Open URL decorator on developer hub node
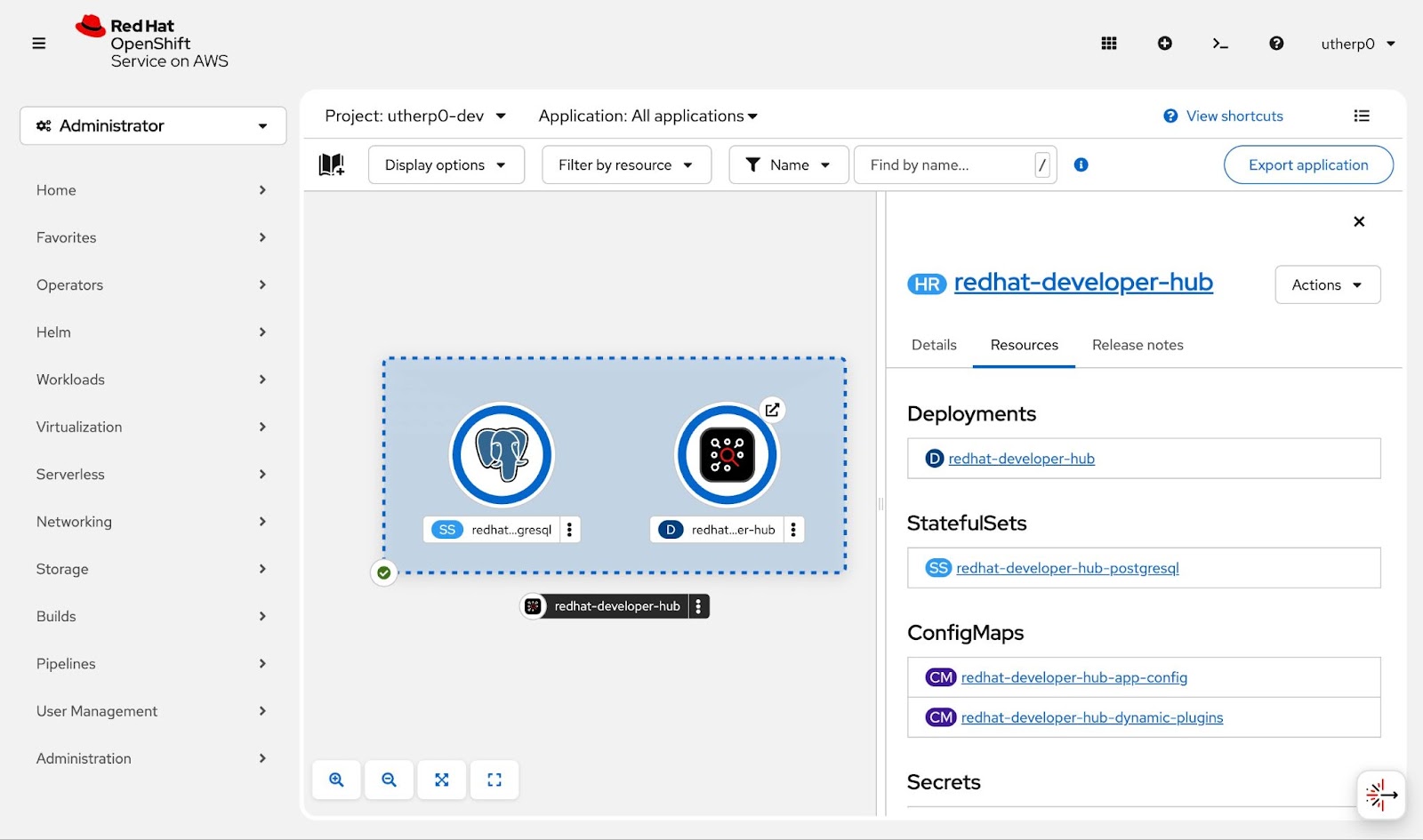1423x840 pixels. tap(772, 410)
